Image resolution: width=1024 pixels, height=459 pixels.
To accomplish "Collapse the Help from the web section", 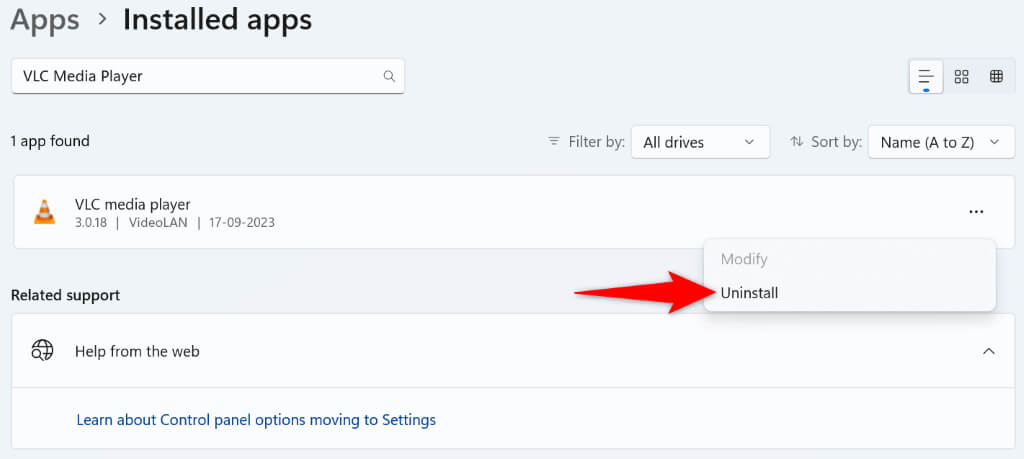I will 988,351.
